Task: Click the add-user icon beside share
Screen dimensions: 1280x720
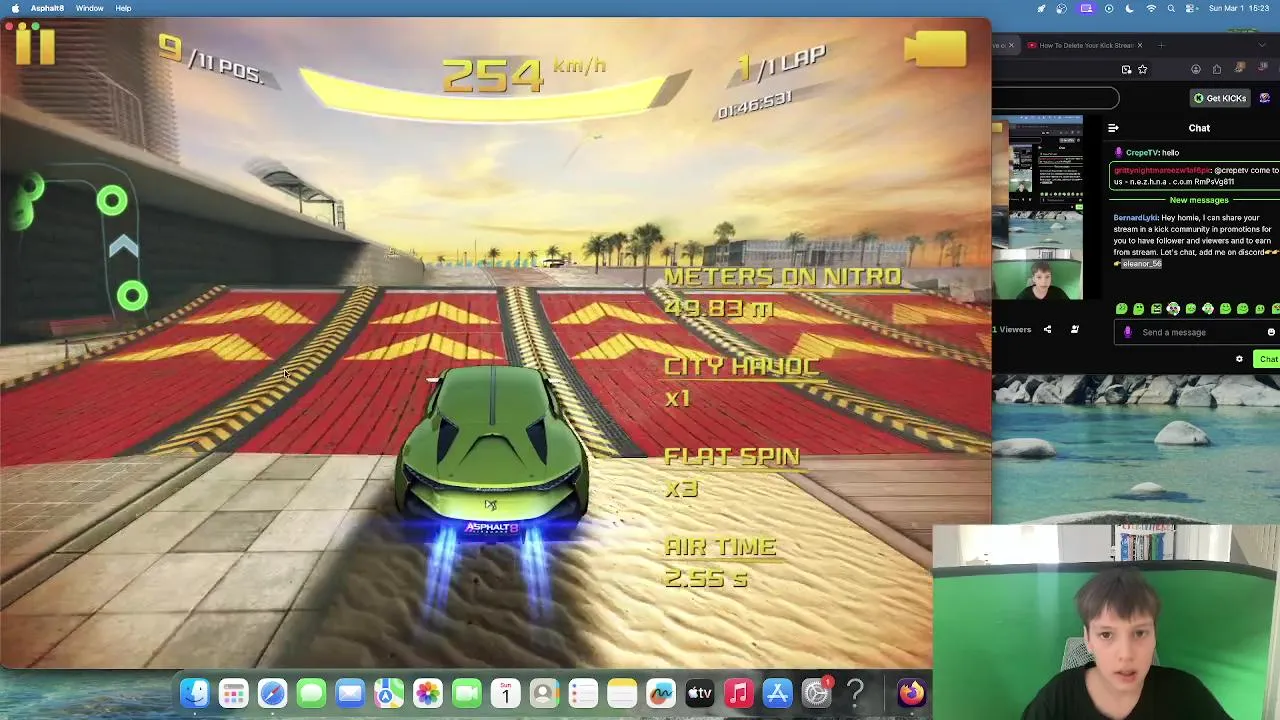Action: click(1075, 329)
